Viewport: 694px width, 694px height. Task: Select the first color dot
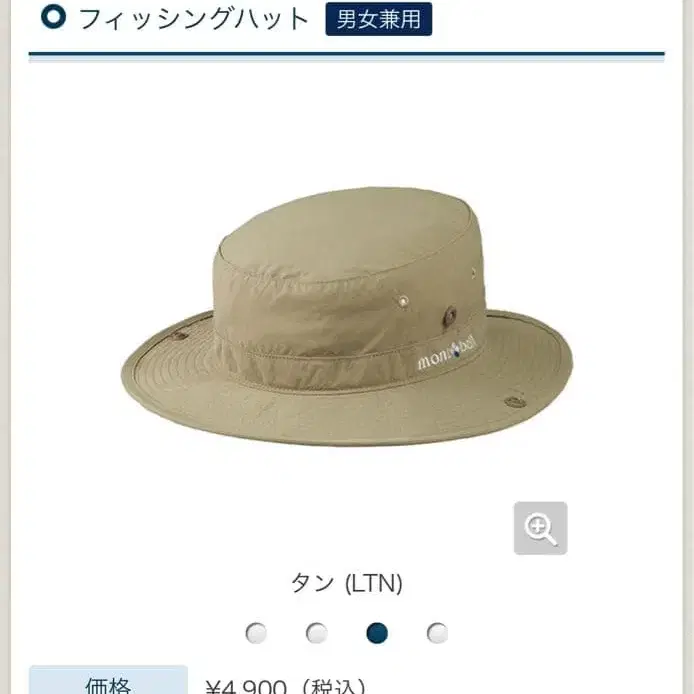click(x=256, y=632)
